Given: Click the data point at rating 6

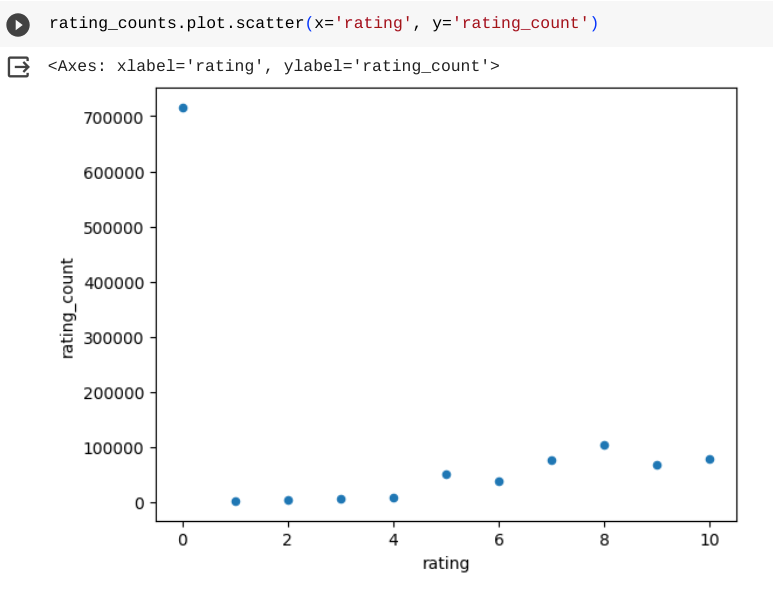Looking at the screenshot, I should [499, 481].
